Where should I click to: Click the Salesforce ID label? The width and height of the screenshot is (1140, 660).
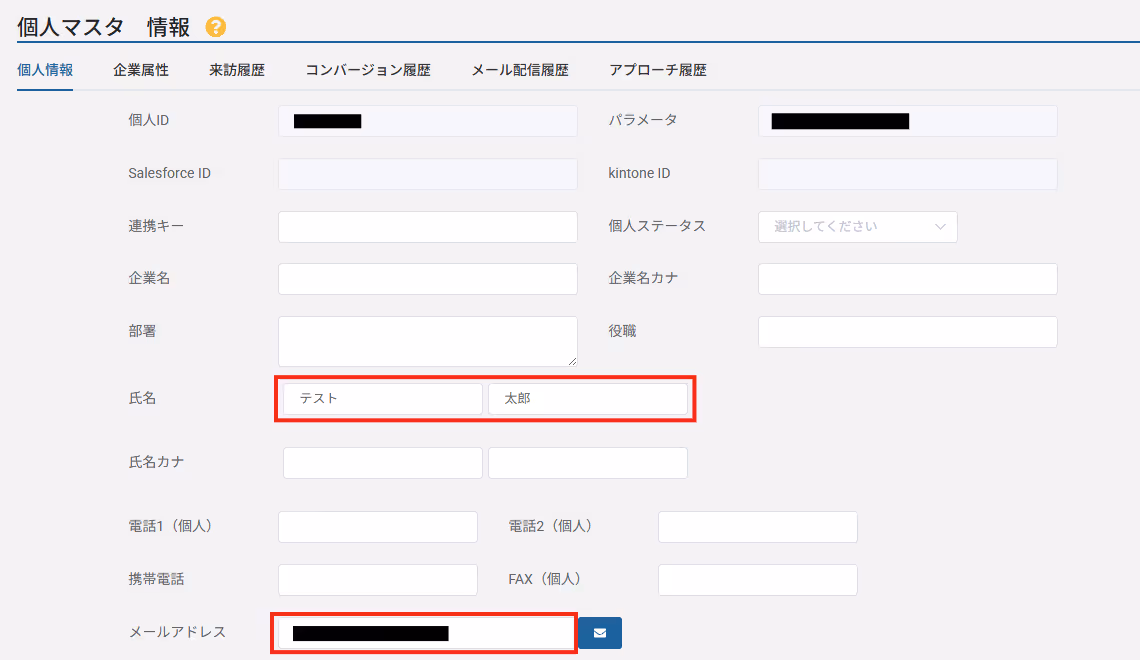click(x=169, y=173)
